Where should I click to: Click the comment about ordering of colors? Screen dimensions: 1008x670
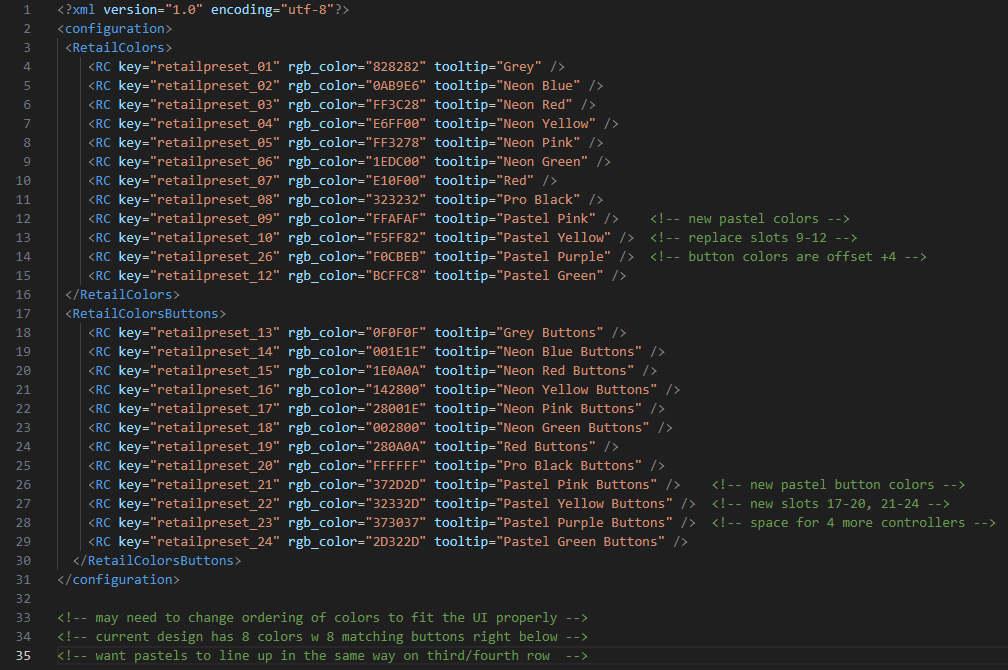click(x=322, y=618)
